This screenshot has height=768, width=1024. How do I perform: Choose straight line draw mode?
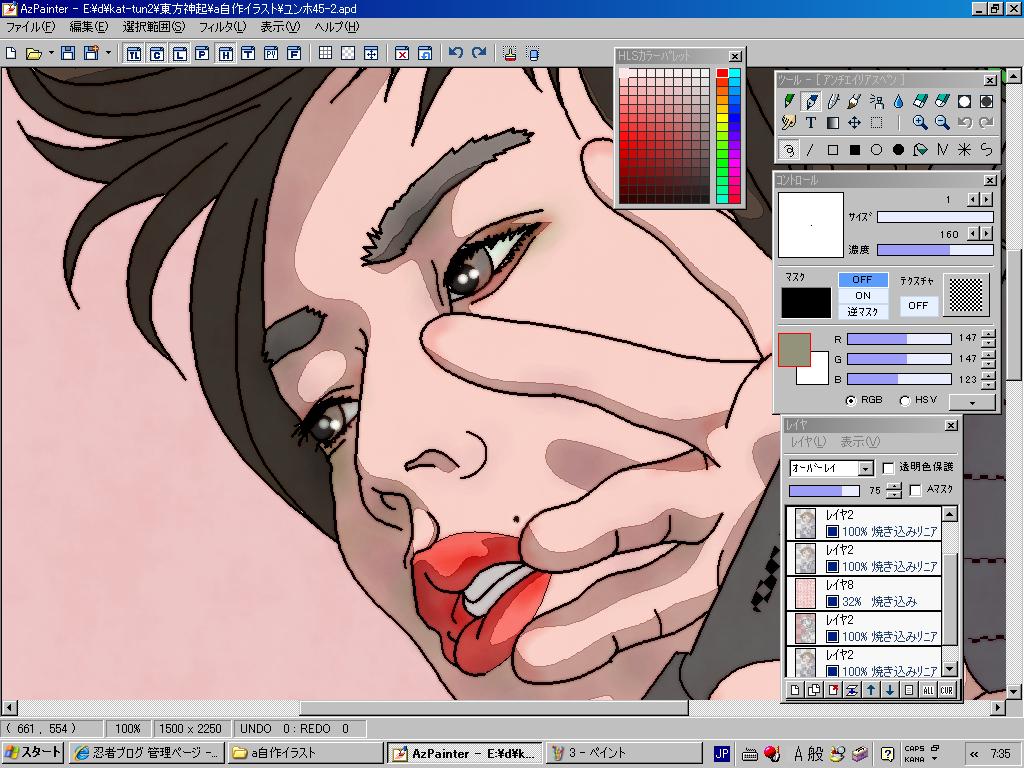tap(810, 150)
